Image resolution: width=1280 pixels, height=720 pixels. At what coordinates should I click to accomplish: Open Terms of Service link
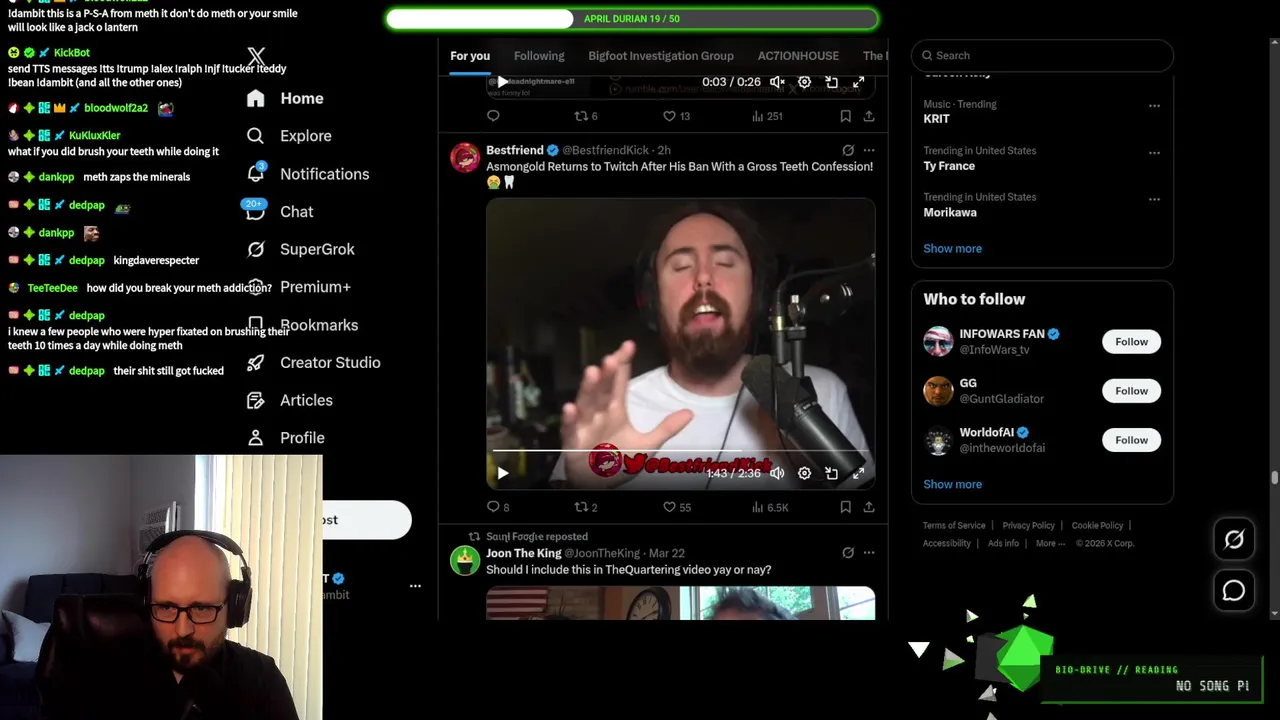point(954,526)
